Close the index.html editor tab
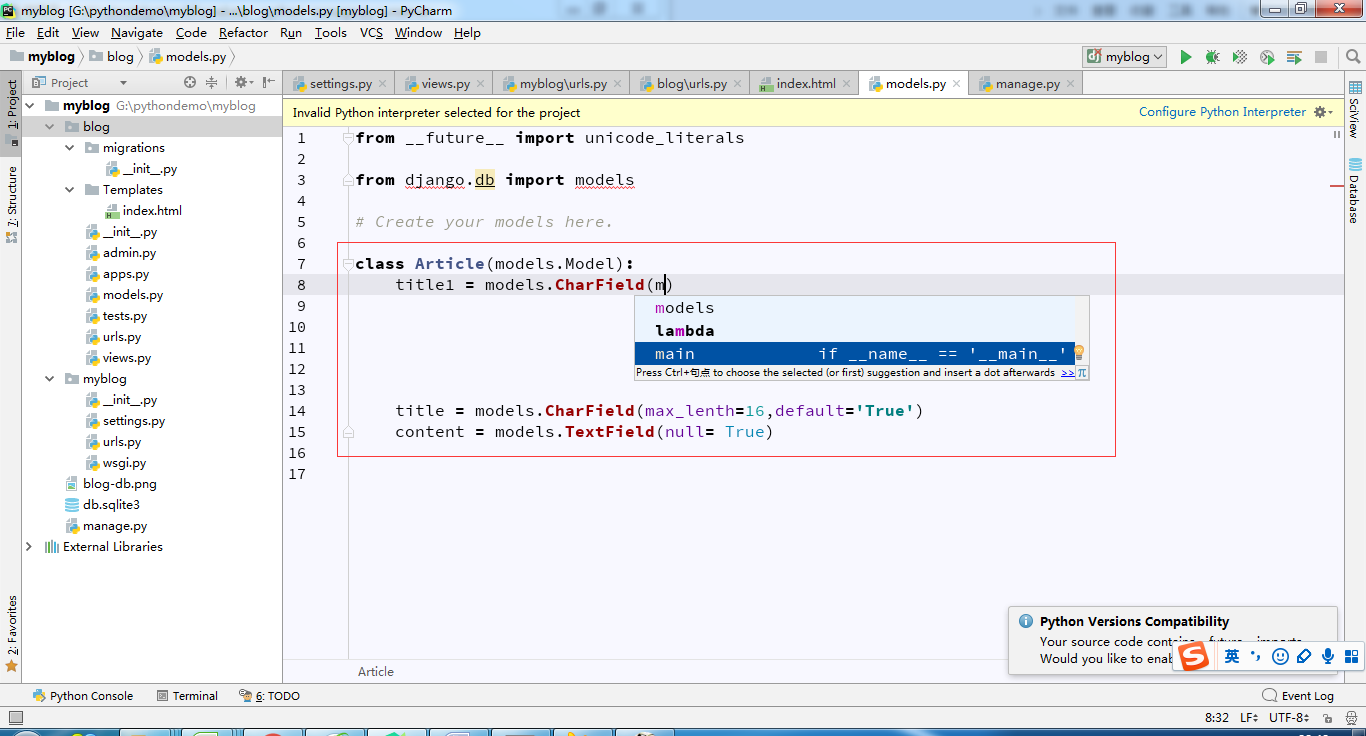The image size is (1366, 736). click(846, 84)
